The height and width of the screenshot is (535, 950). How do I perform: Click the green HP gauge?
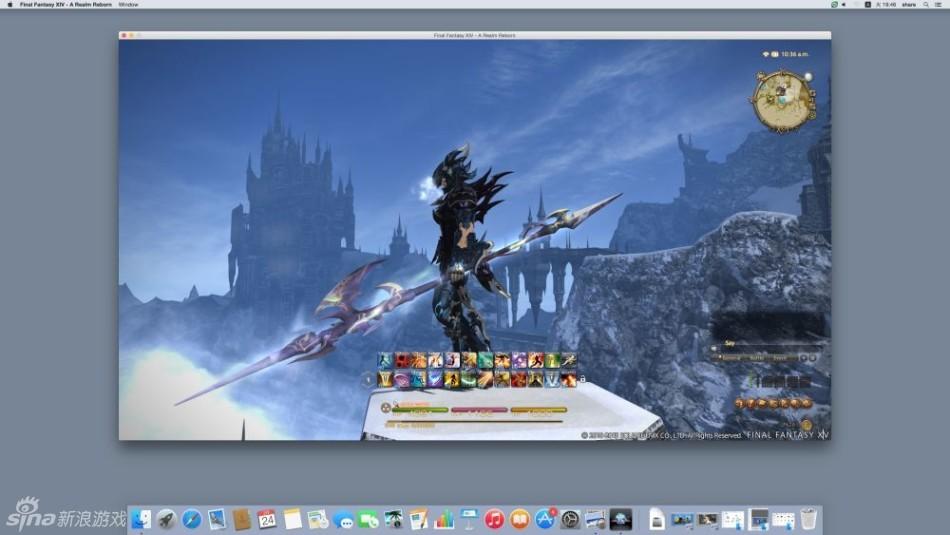pyautogui.click(x=420, y=410)
